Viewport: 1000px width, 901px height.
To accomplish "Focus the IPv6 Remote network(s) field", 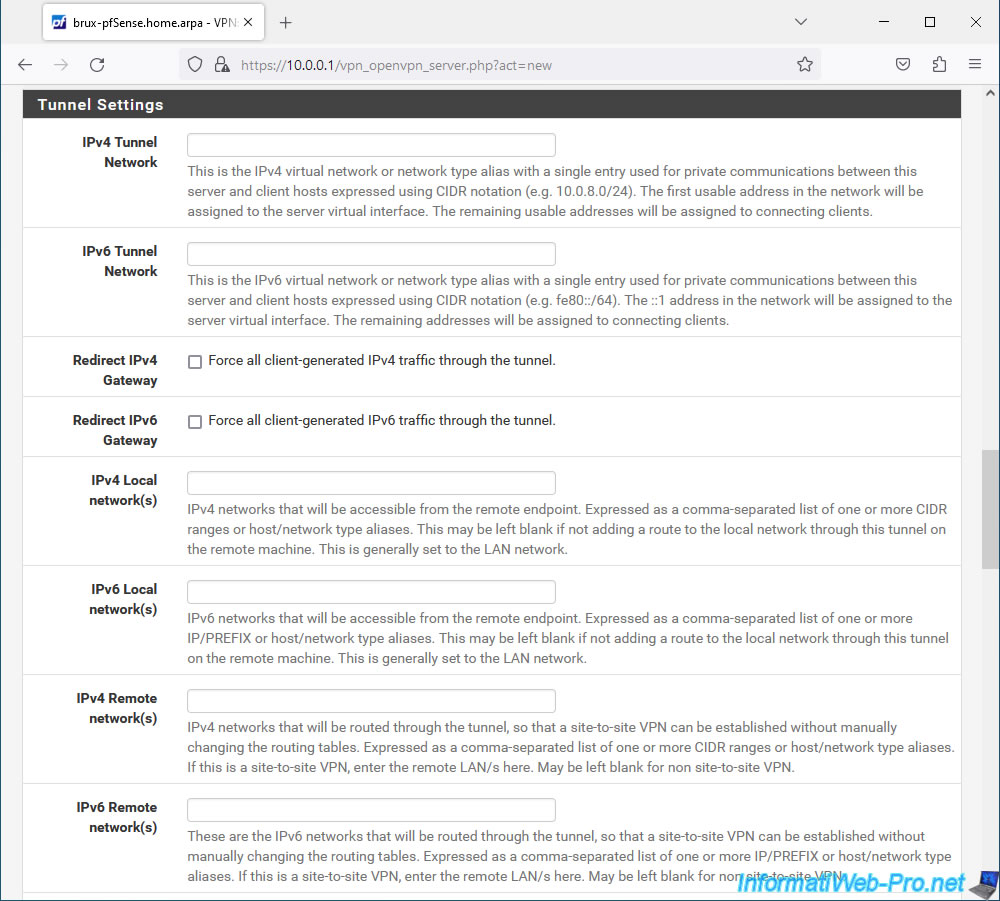I will (x=371, y=810).
